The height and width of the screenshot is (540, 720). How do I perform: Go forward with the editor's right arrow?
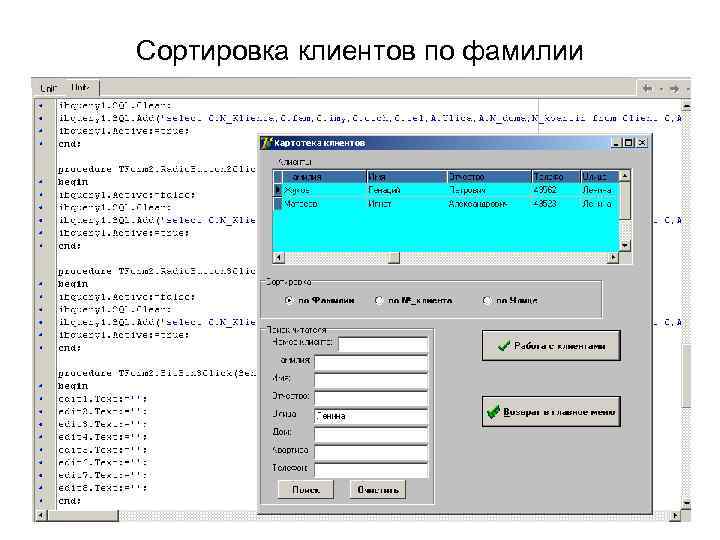point(674,88)
